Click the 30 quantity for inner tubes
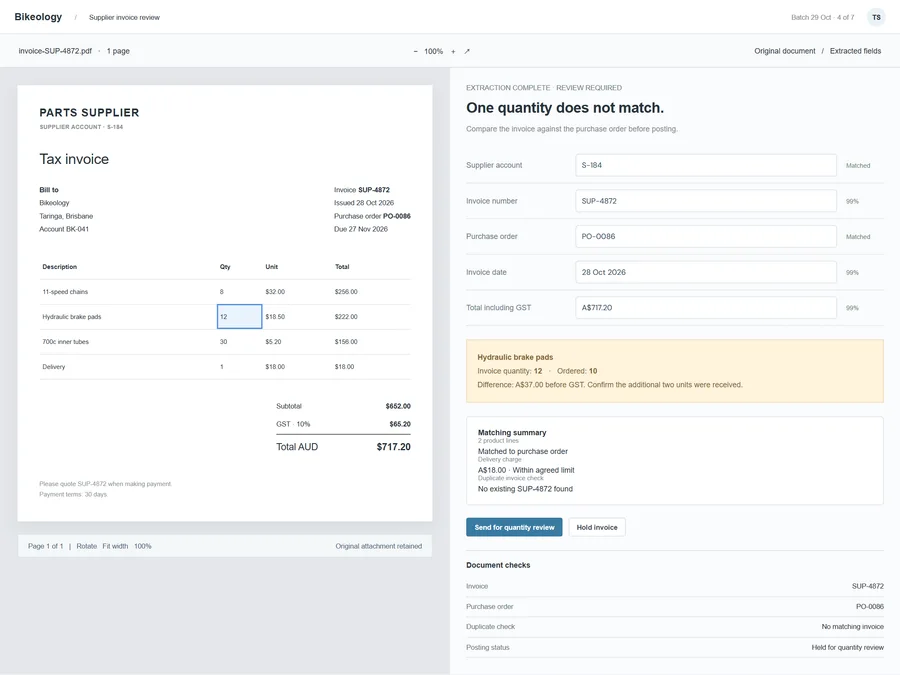This screenshot has width=900, height=675. tap(223, 342)
